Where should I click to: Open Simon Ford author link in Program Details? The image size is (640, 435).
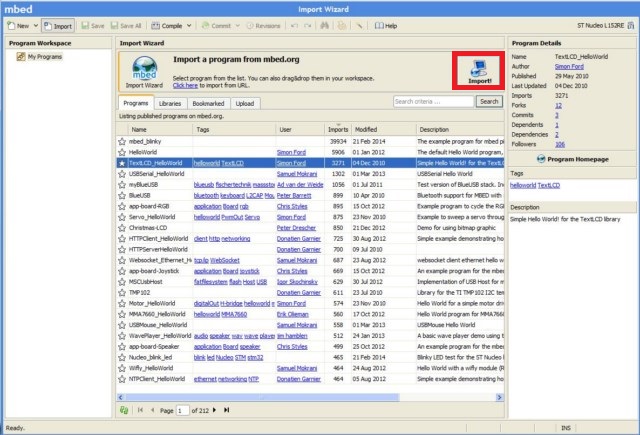pyautogui.click(x=569, y=66)
